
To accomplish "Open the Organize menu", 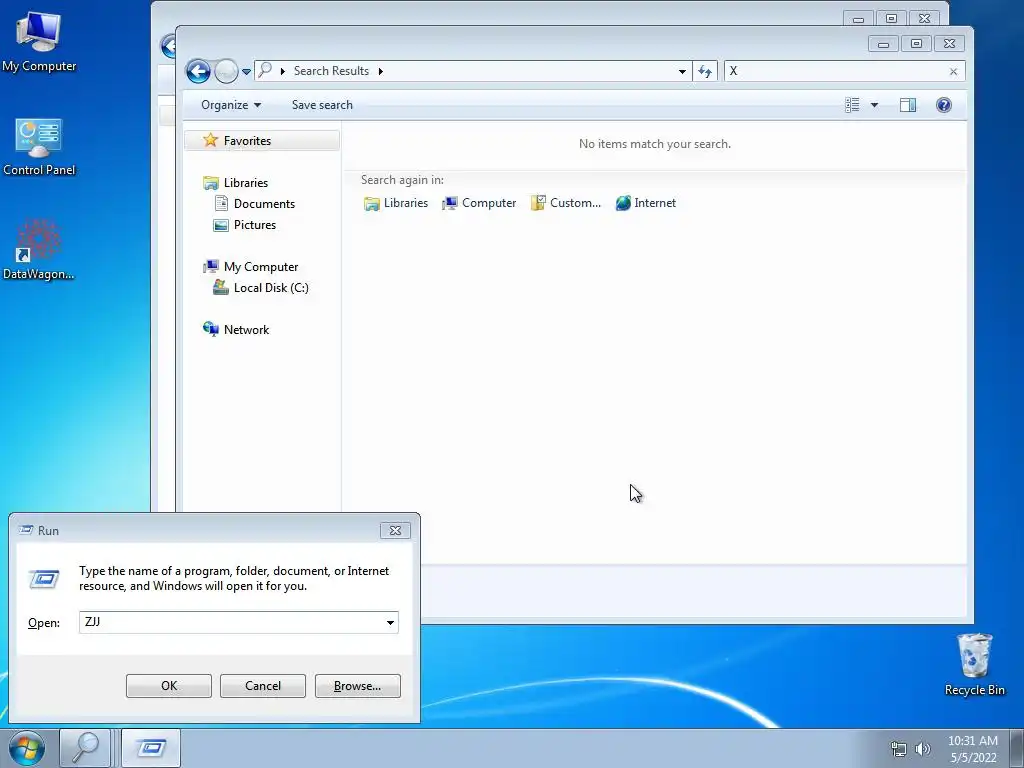I will [231, 105].
